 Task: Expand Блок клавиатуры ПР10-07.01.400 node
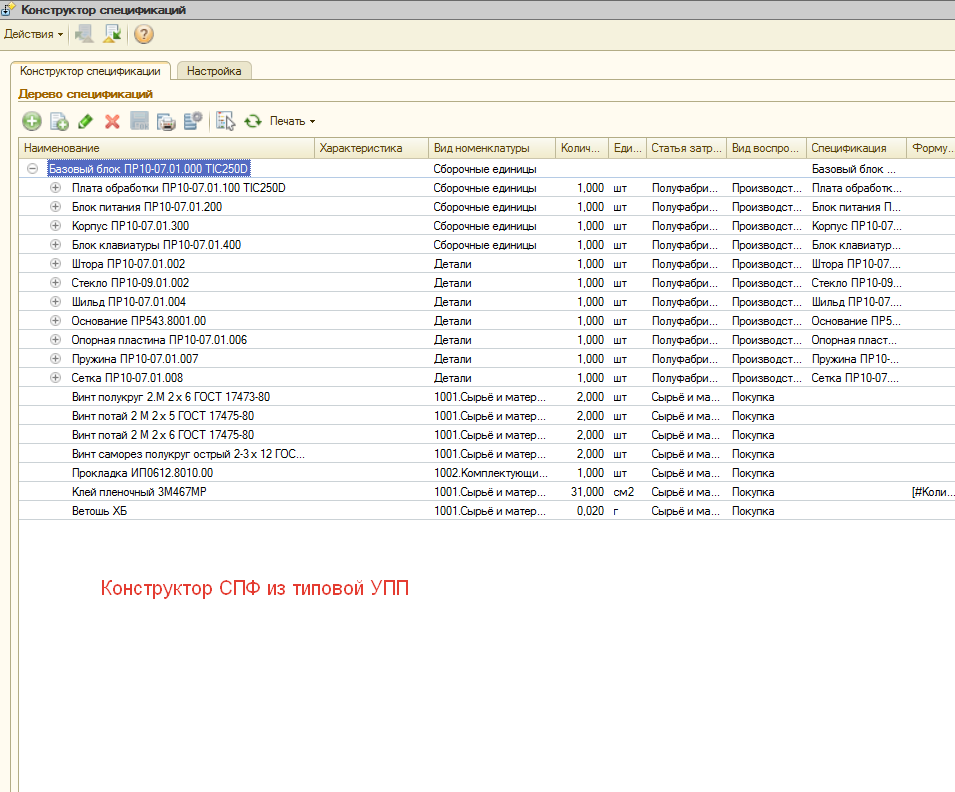[x=55, y=244]
